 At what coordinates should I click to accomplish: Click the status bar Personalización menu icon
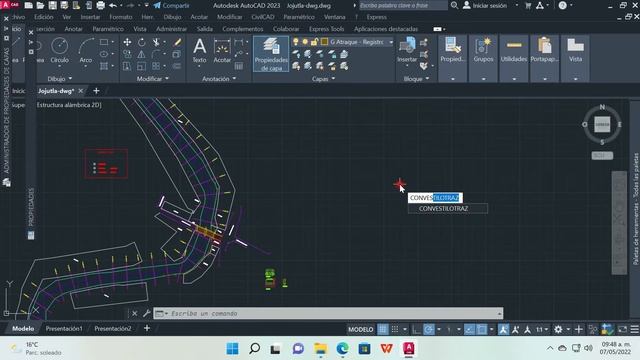point(634,329)
